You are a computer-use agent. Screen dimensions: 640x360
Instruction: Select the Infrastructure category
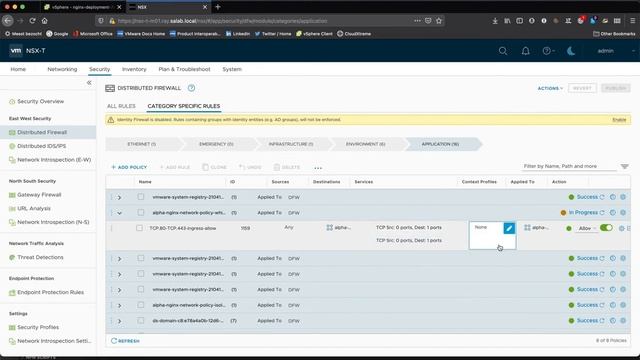(291, 144)
